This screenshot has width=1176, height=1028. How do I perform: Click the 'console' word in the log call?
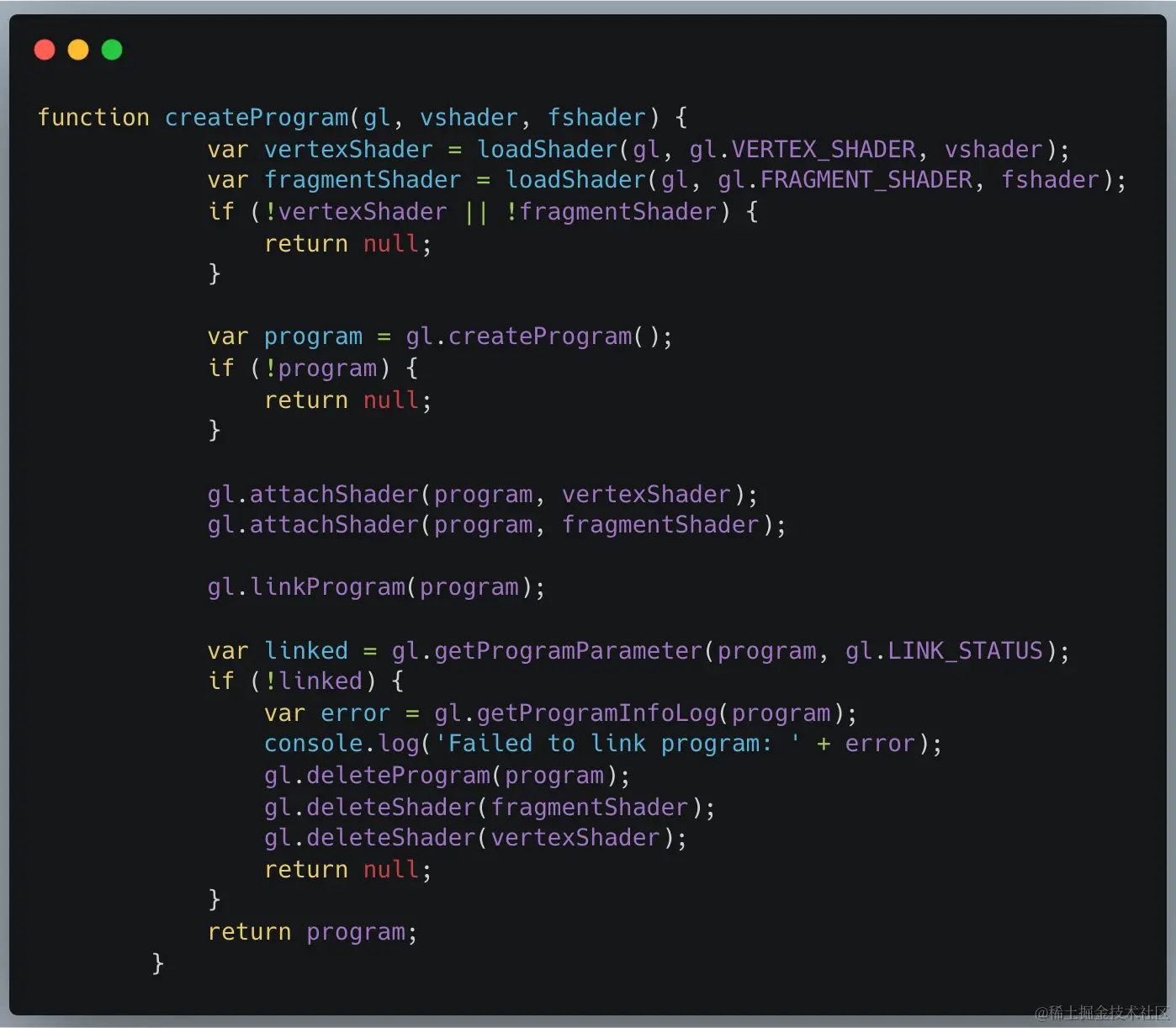coord(314,744)
